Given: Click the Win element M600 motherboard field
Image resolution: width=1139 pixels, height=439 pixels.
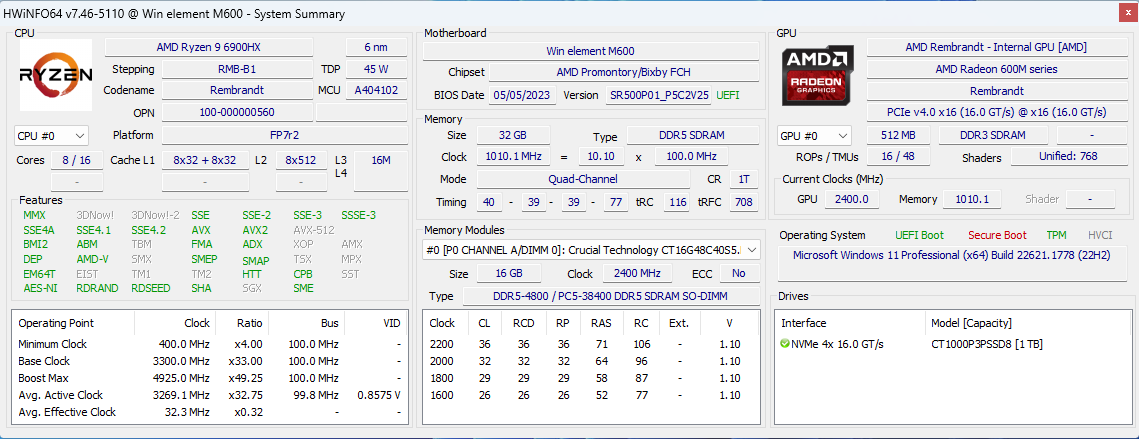Looking at the screenshot, I should click(591, 52).
